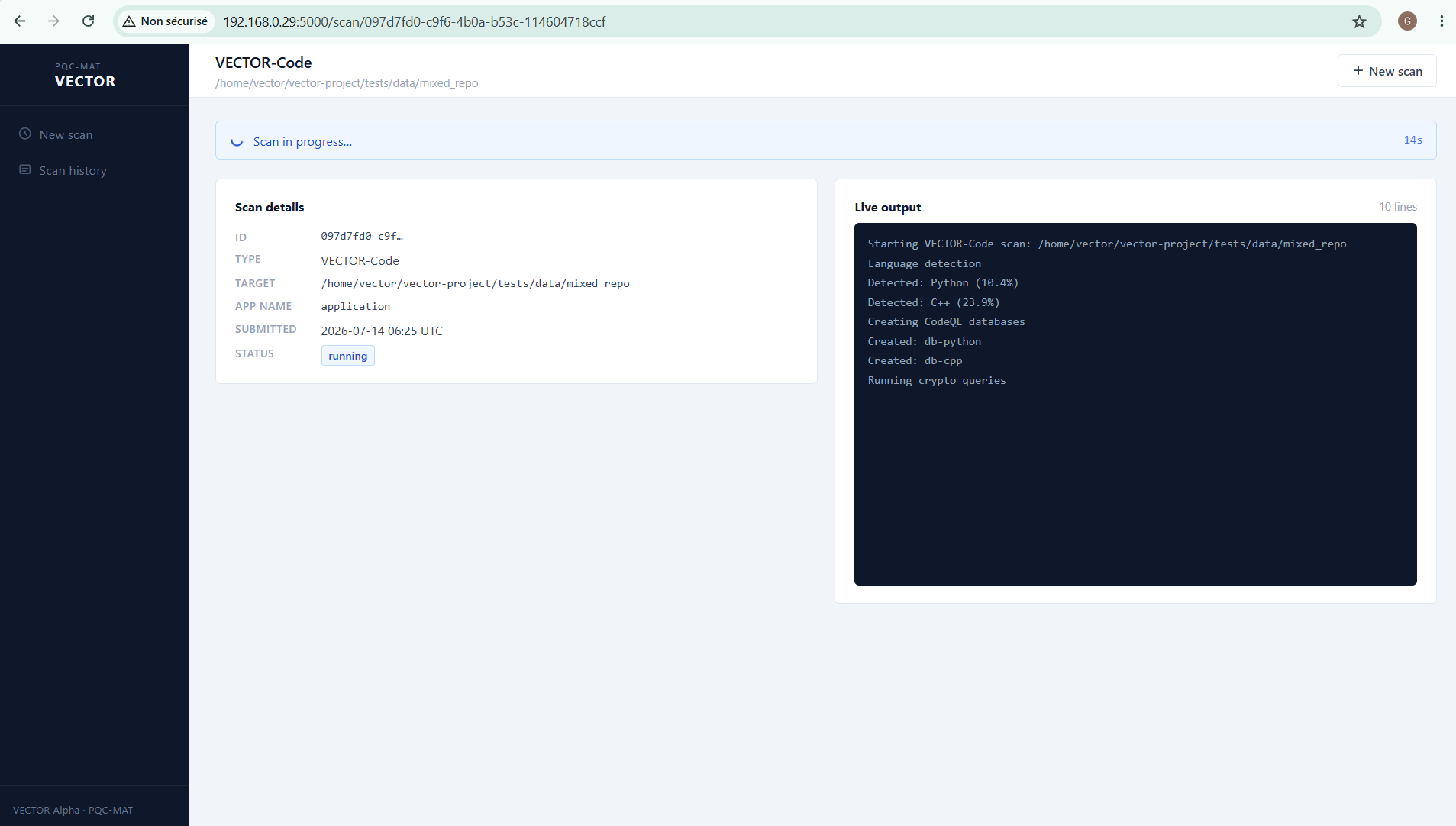Click the Live output heading

887,207
